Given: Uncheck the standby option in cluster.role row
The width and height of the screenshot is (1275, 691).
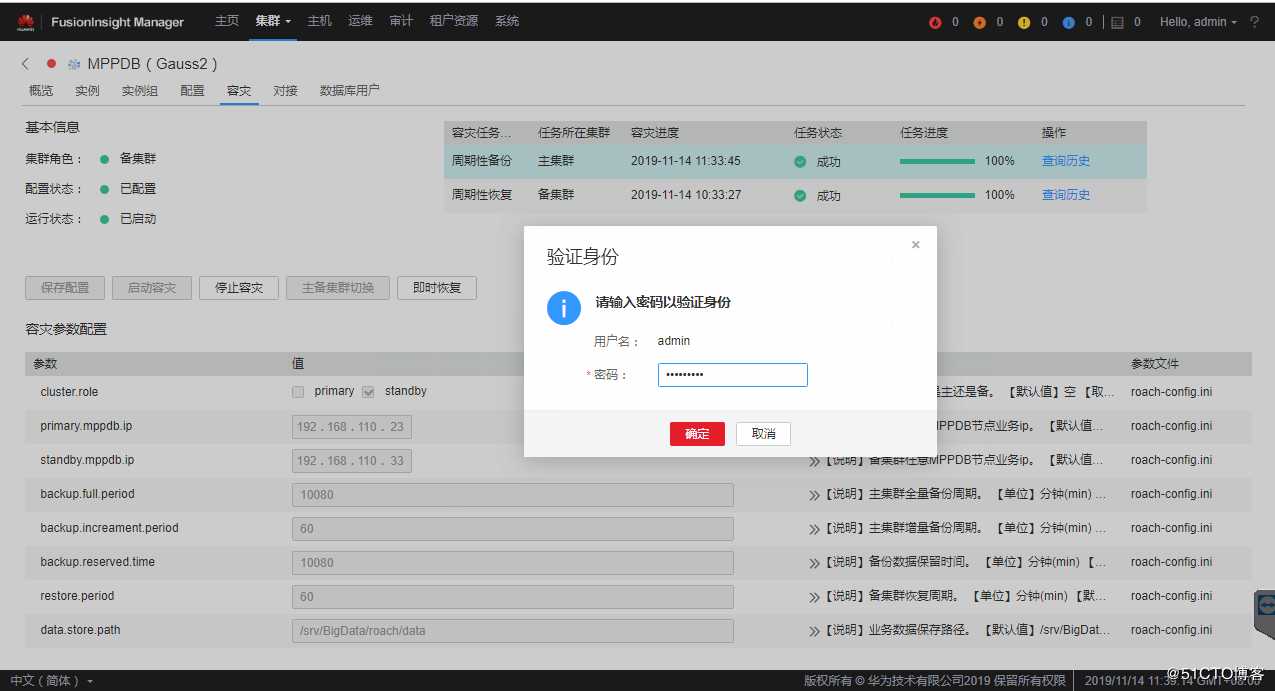Looking at the screenshot, I should [368, 391].
